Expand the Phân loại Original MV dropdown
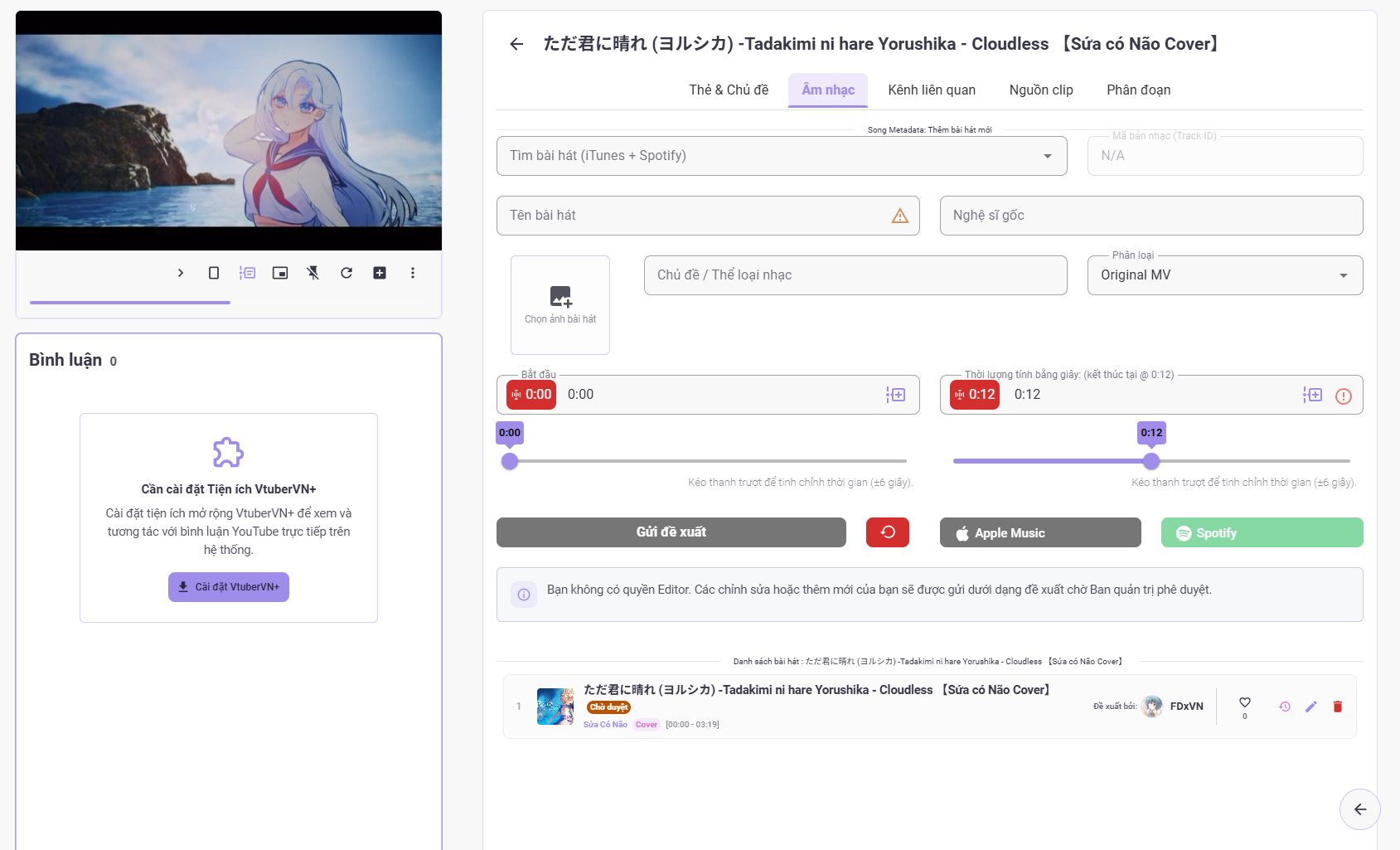 (x=1225, y=275)
